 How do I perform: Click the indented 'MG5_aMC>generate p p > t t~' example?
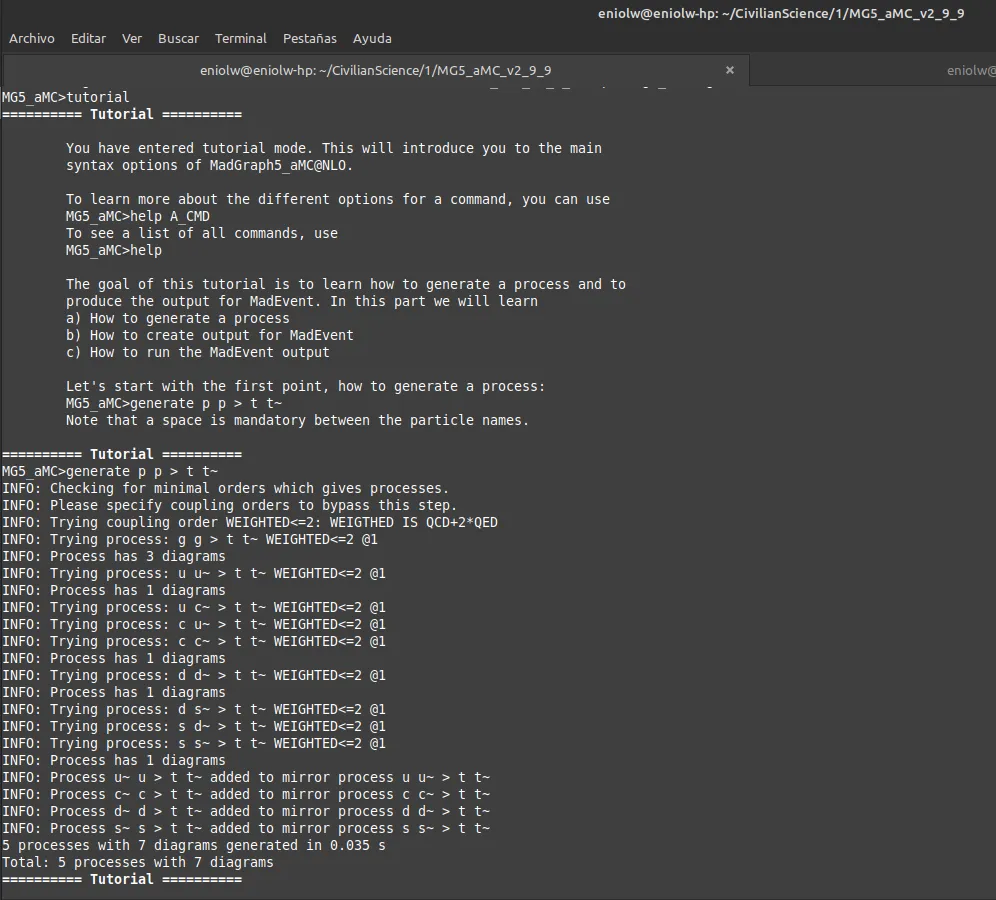tap(173, 403)
